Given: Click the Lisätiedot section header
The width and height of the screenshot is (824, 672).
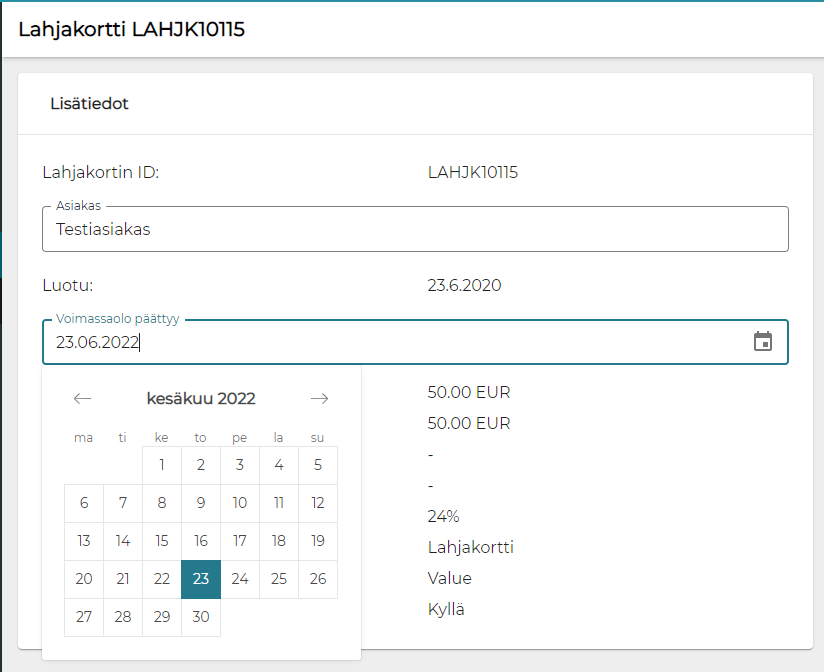Looking at the screenshot, I should pos(89,103).
